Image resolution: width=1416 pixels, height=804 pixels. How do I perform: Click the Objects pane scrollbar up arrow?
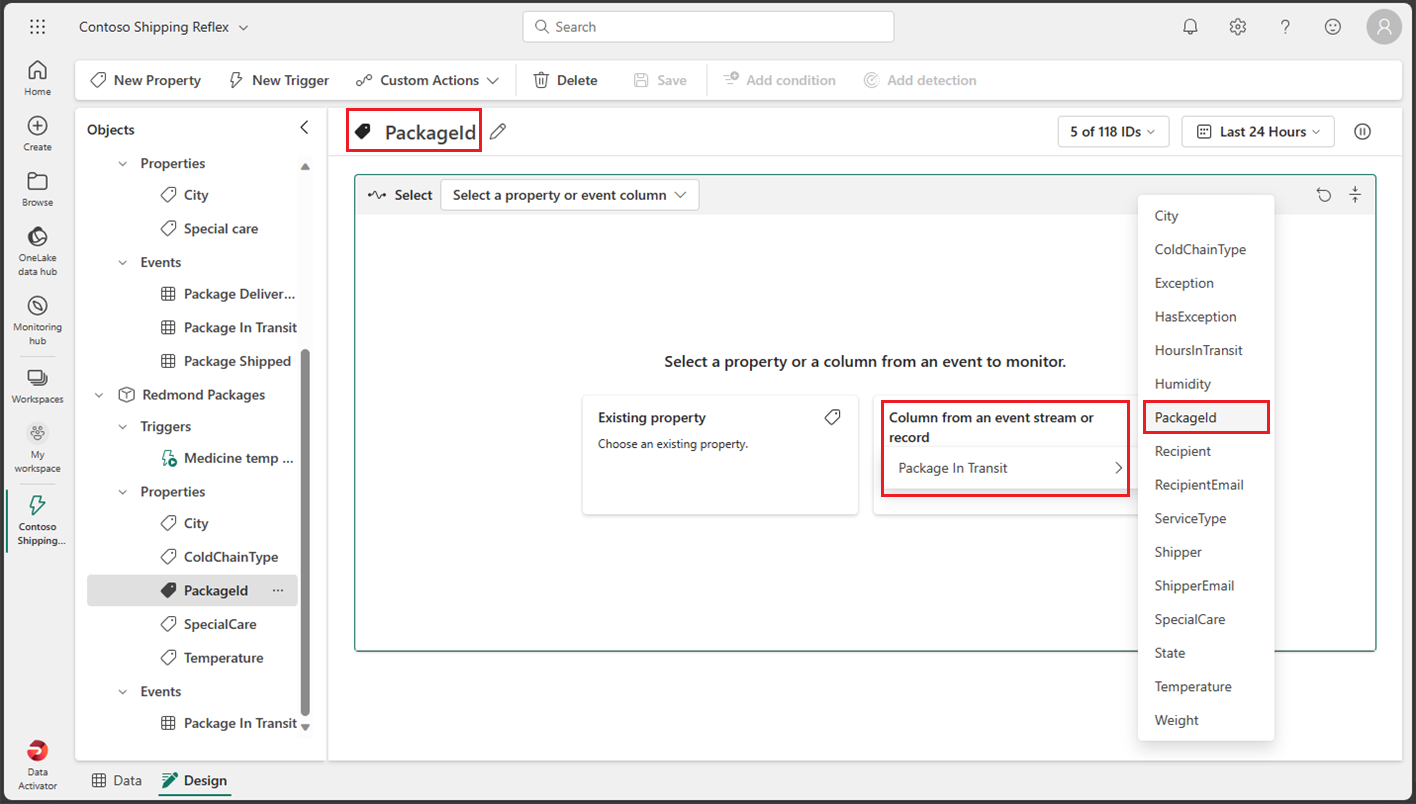[306, 166]
